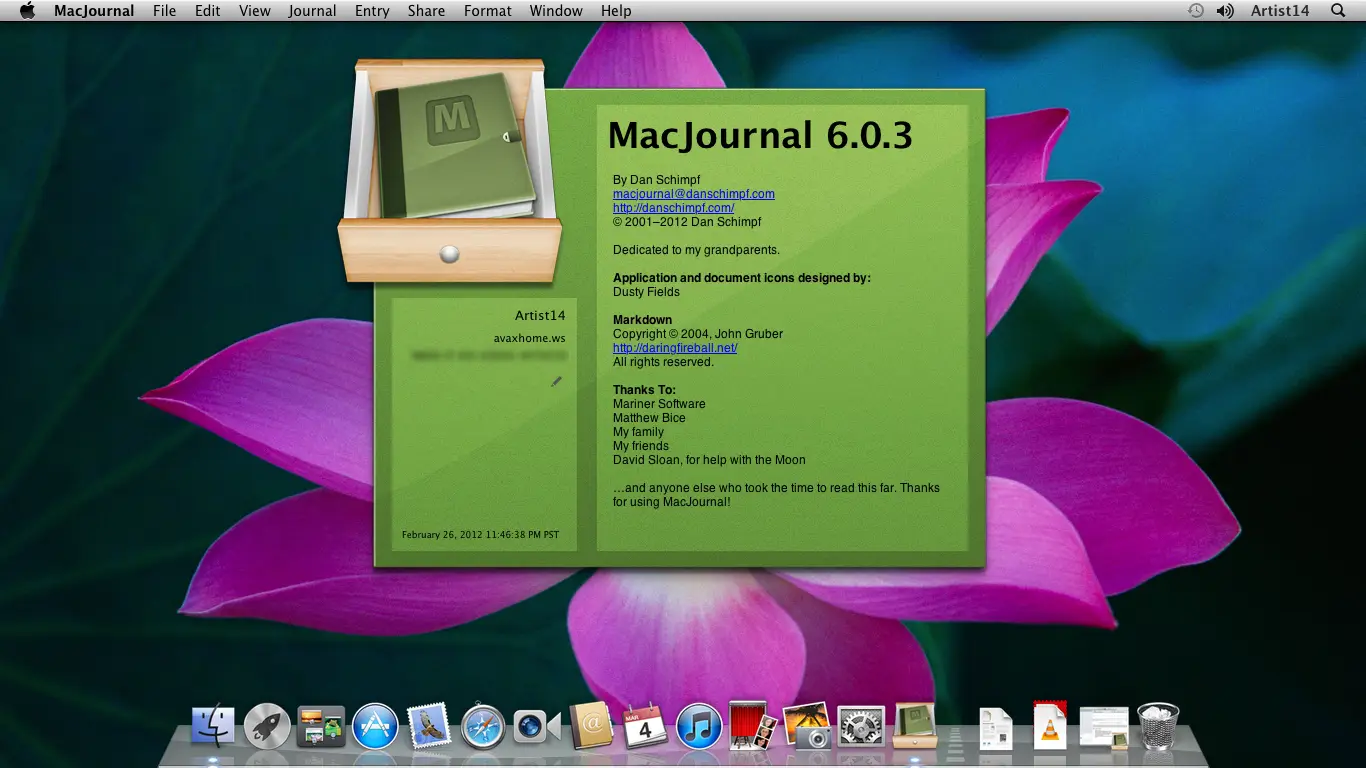Click the 'avaxhome.ws' registration text
The image size is (1366, 768).
tap(529, 338)
